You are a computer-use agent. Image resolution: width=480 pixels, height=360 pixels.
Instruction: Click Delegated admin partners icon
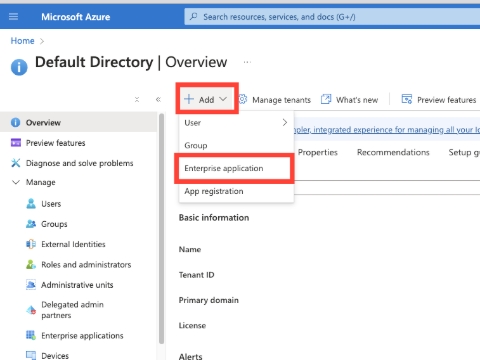(x=31, y=310)
